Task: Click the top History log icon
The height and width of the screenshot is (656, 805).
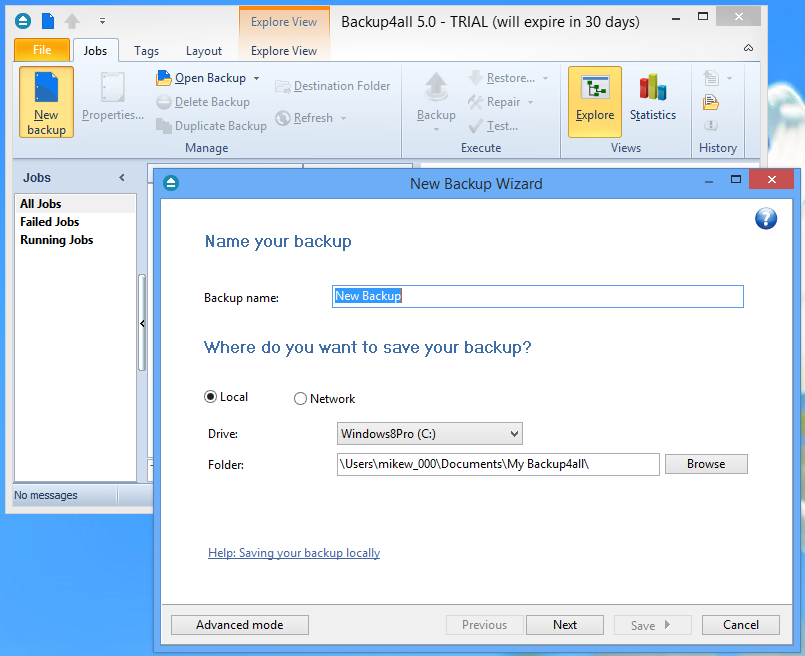Action: pyautogui.click(x=711, y=78)
